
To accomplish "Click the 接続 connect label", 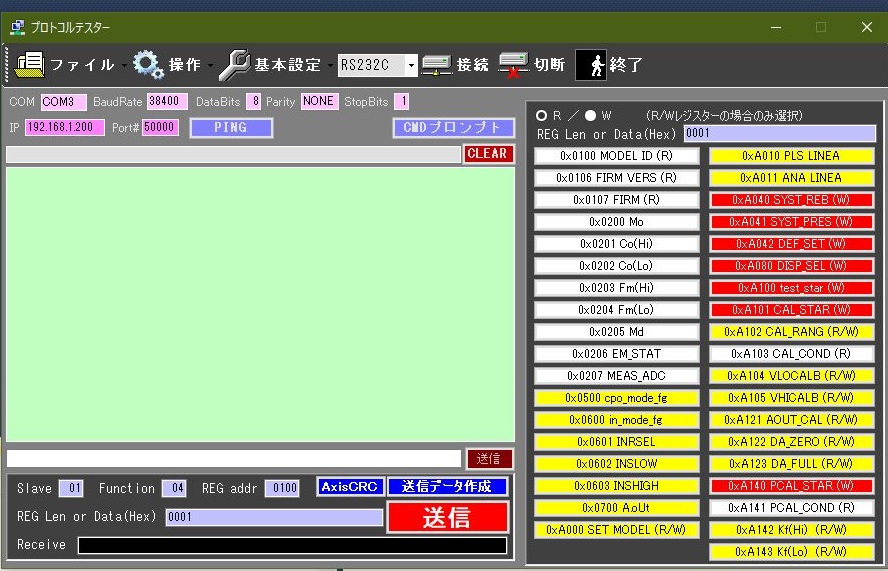I will tap(472, 65).
